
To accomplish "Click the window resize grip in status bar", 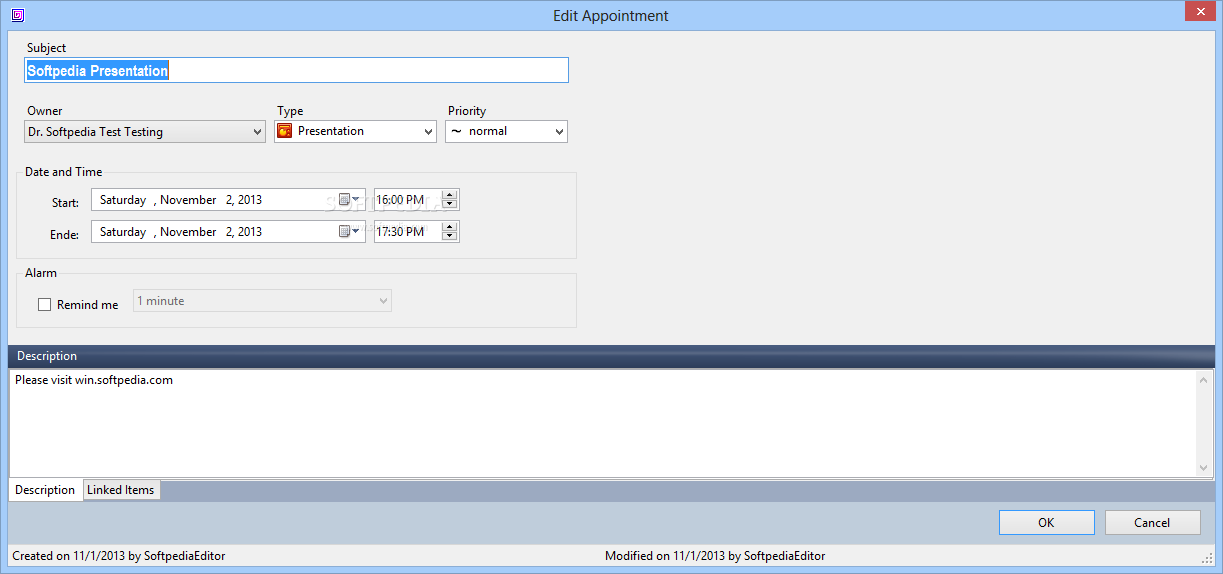I will click(x=1206, y=558).
